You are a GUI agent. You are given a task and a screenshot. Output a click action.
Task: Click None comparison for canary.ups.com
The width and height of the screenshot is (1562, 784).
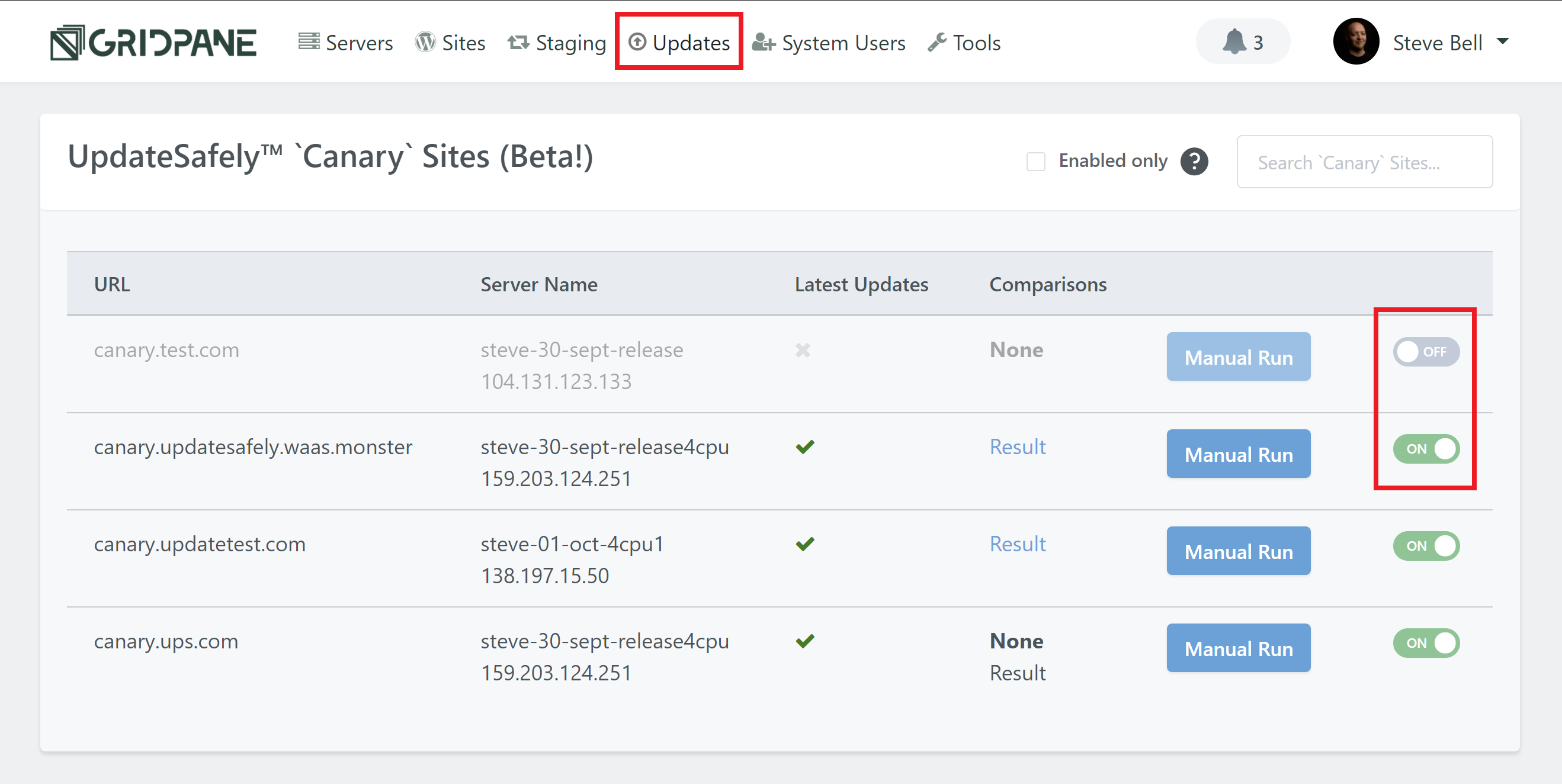[1016, 641]
